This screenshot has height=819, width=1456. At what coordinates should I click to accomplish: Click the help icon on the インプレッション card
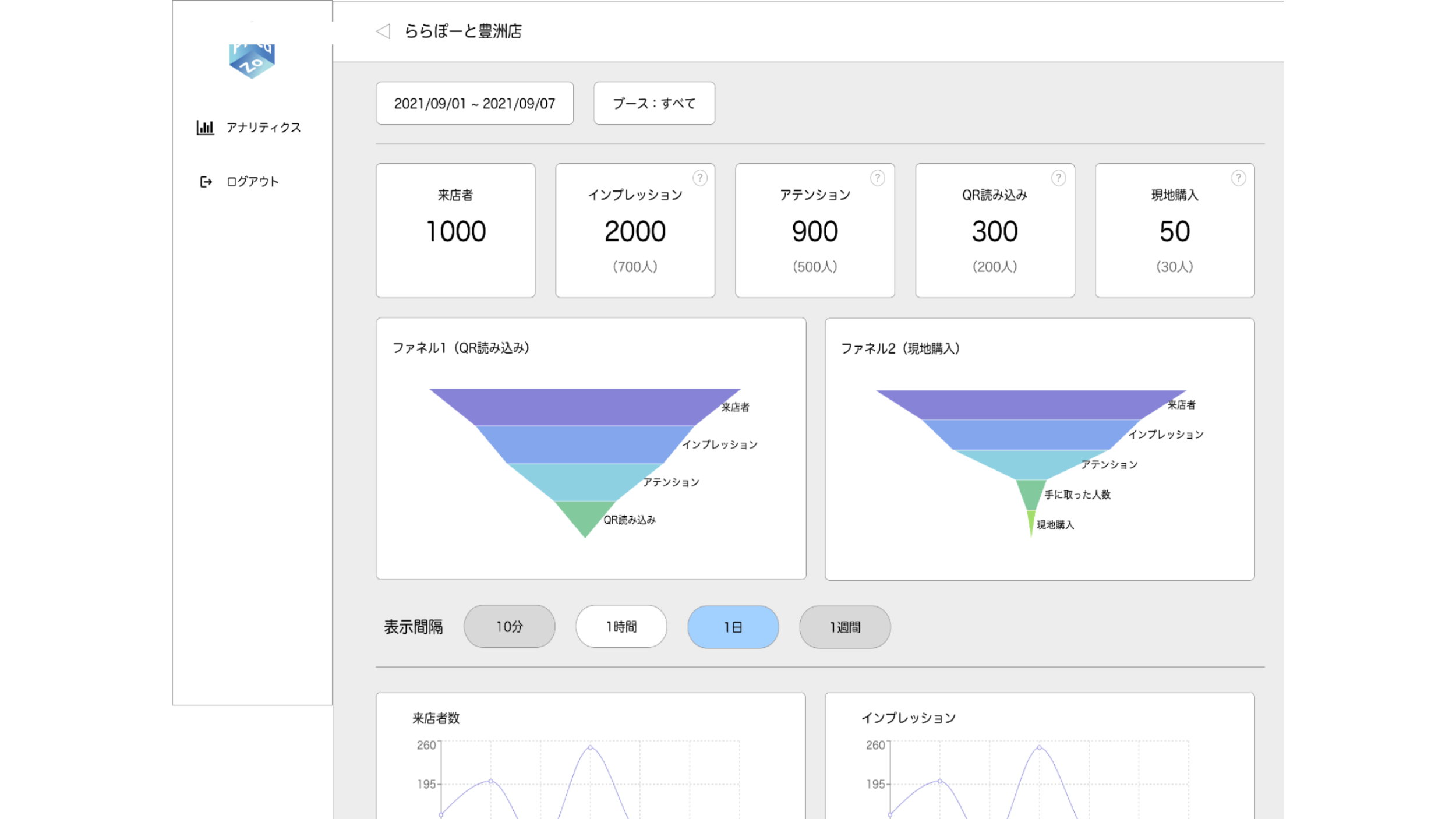tap(699, 178)
